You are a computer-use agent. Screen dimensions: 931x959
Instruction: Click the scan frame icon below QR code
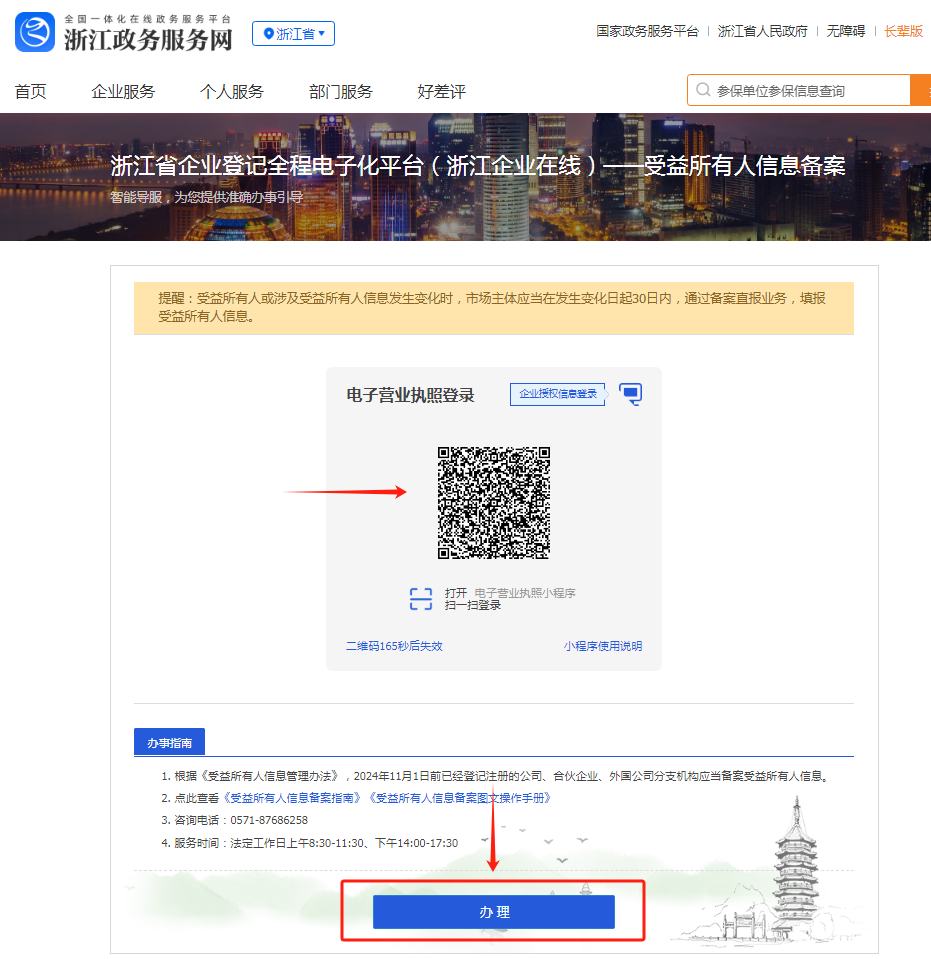pyautogui.click(x=421, y=599)
